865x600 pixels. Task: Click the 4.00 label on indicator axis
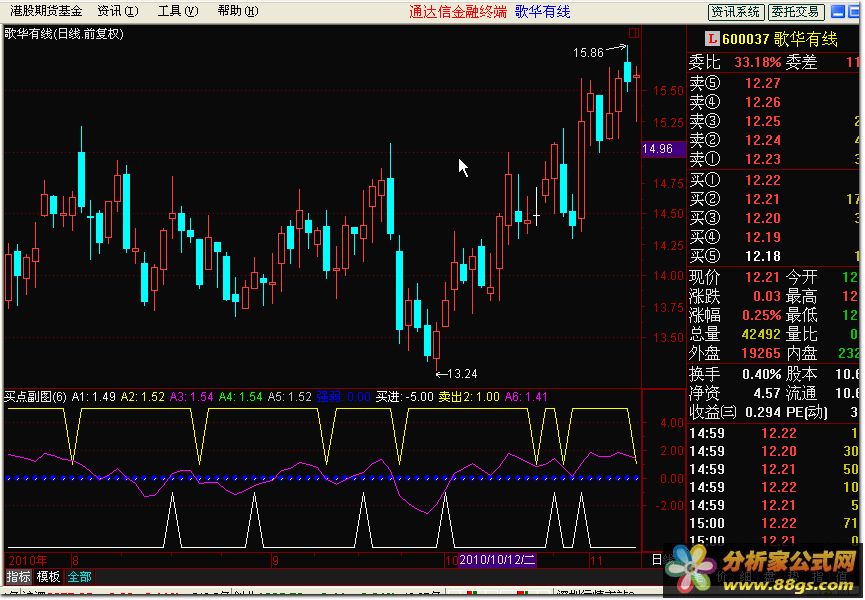pyautogui.click(x=672, y=424)
